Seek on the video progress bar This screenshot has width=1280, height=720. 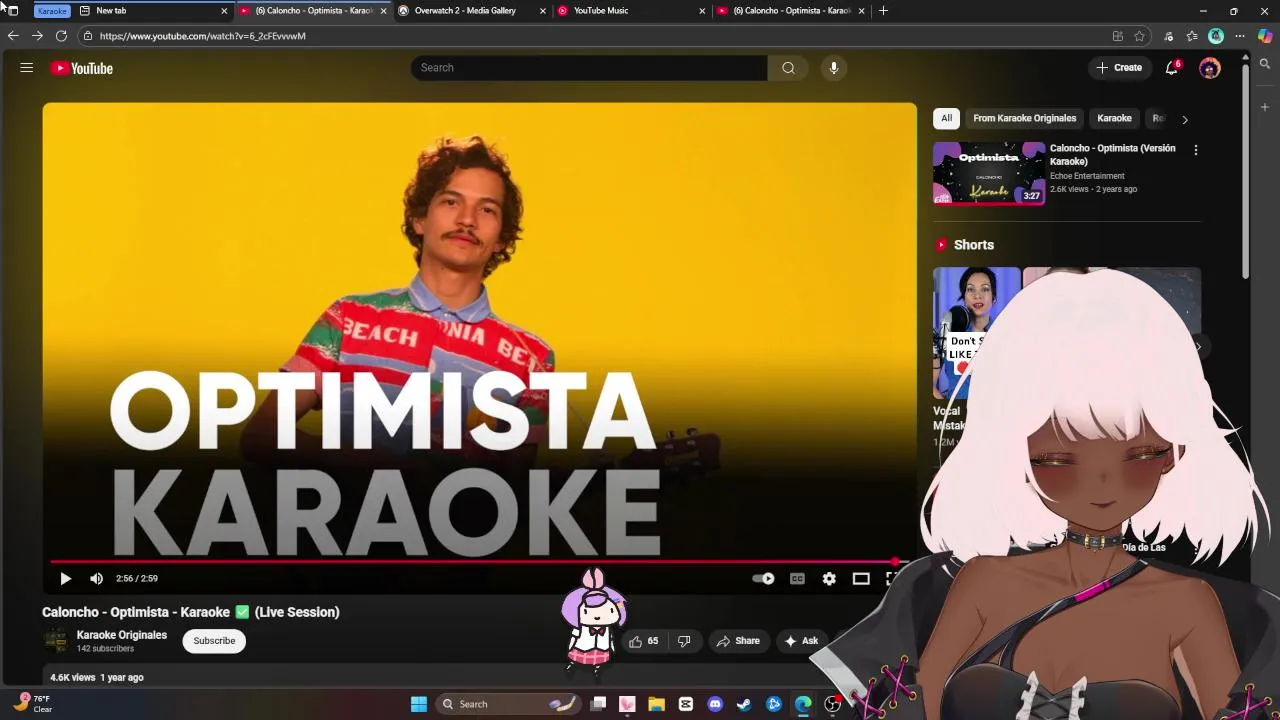479,562
